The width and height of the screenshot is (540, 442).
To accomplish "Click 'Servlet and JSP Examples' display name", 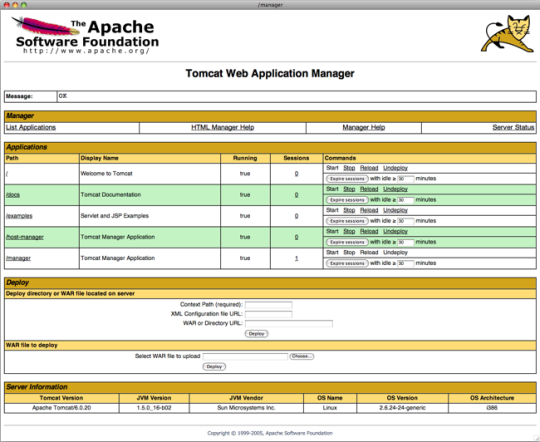I will click(x=115, y=216).
